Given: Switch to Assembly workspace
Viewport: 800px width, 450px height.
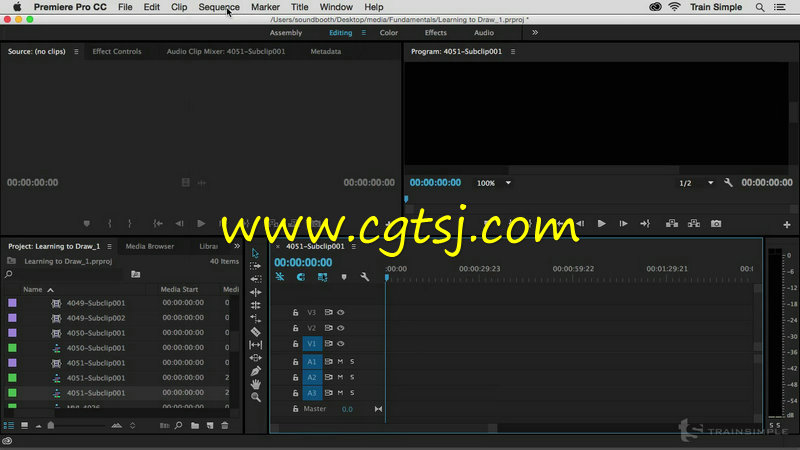Looking at the screenshot, I should tap(286, 33).
